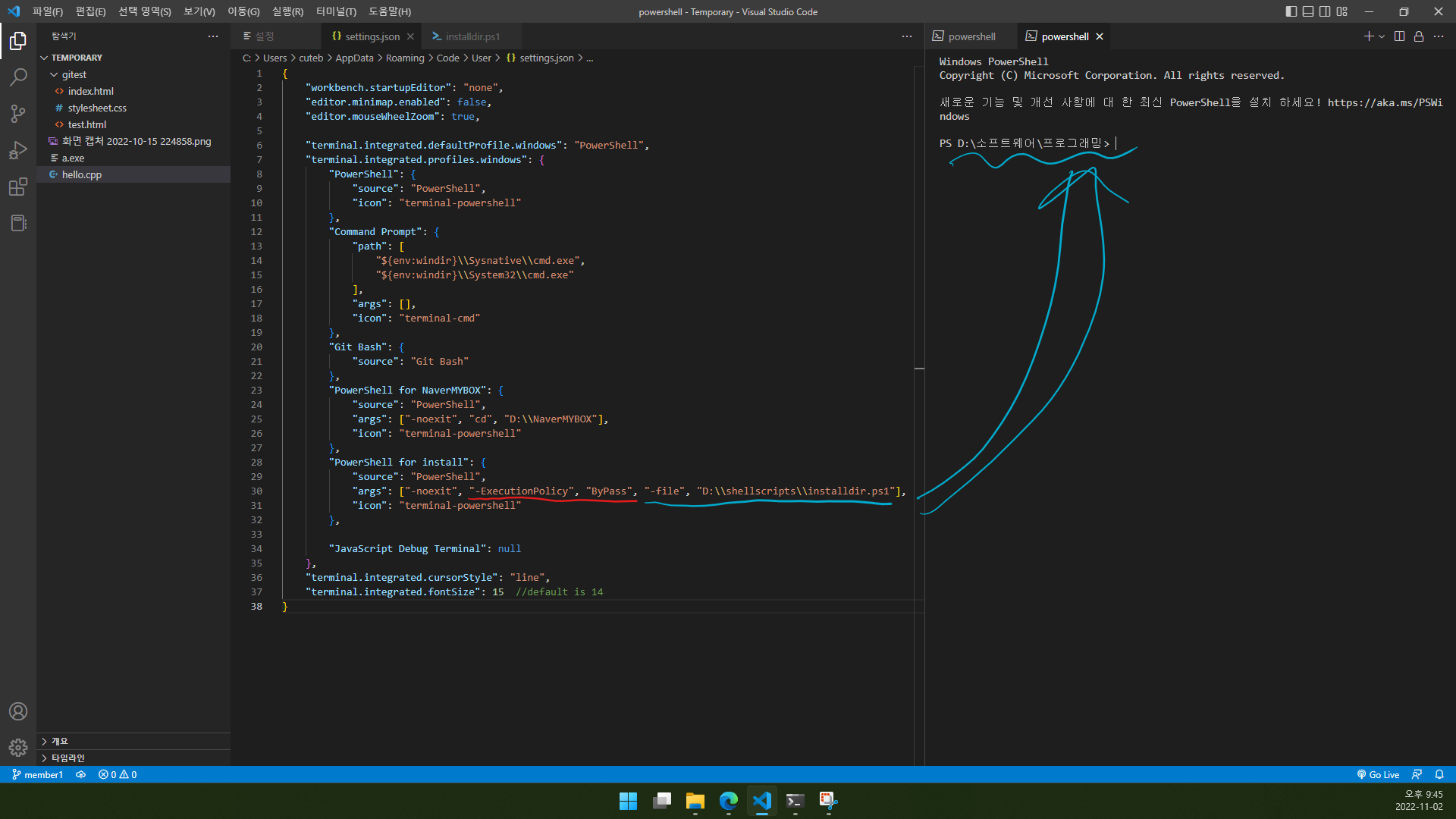Open the 편집(E) menu

coord(90,11)
